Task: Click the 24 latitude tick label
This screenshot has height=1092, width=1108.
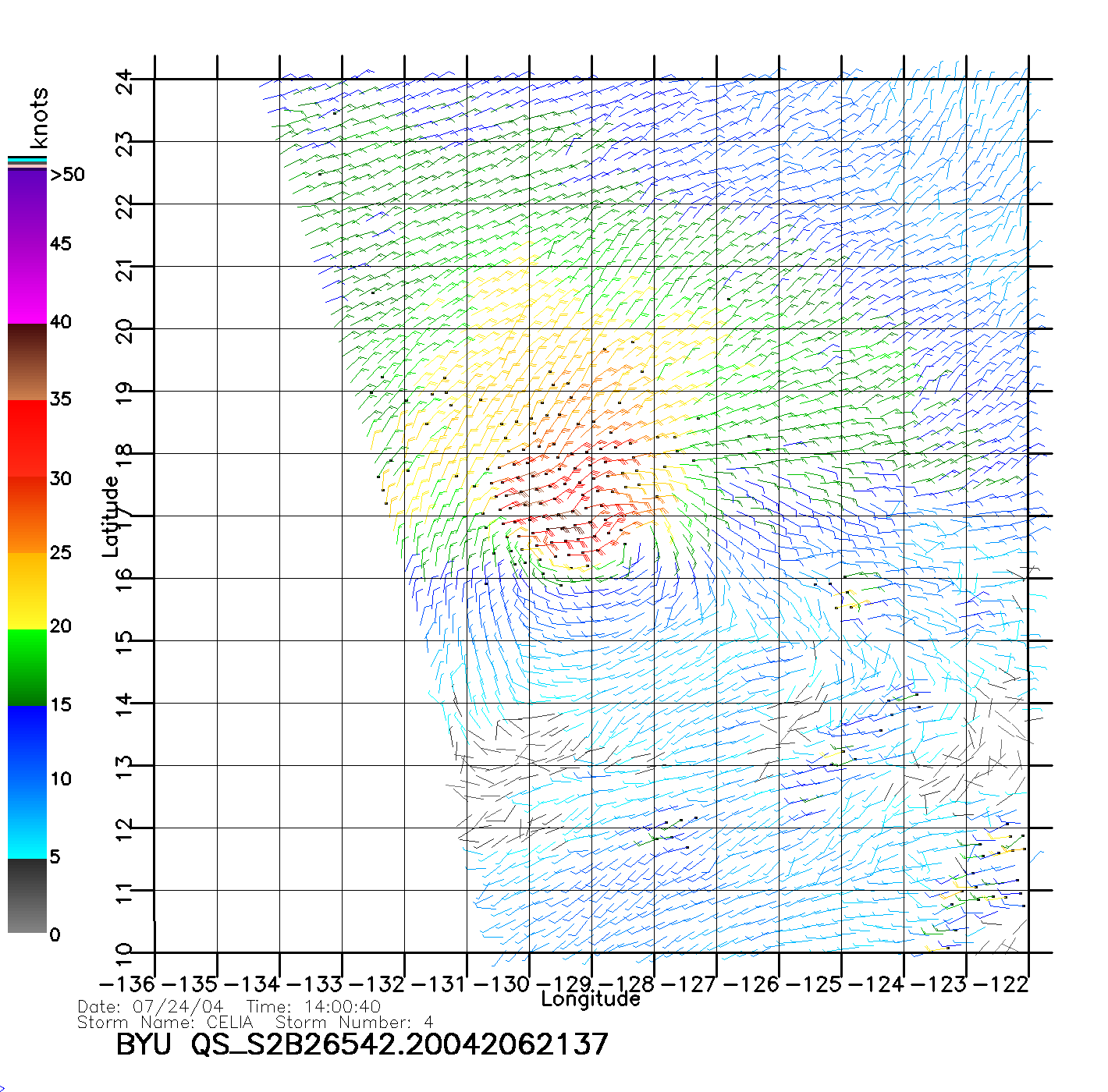Action: pyautogui.click(x=125, y=81)
